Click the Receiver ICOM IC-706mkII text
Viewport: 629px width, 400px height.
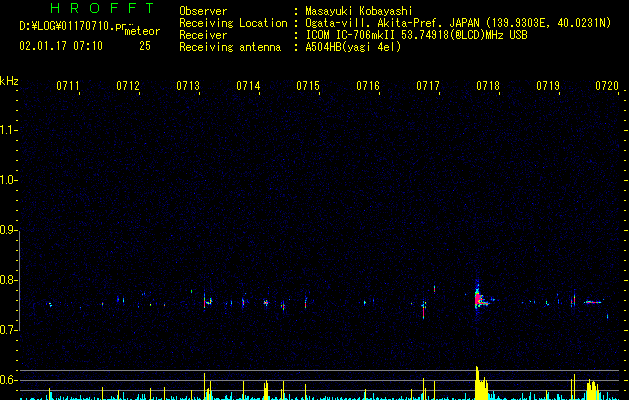pyautogui.click(x=351, y=35)
